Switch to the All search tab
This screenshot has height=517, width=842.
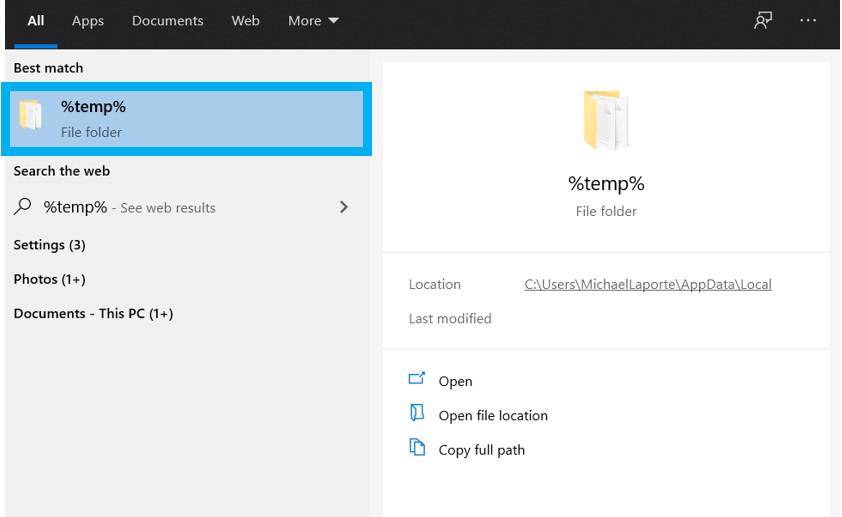(x=36, y=21)
